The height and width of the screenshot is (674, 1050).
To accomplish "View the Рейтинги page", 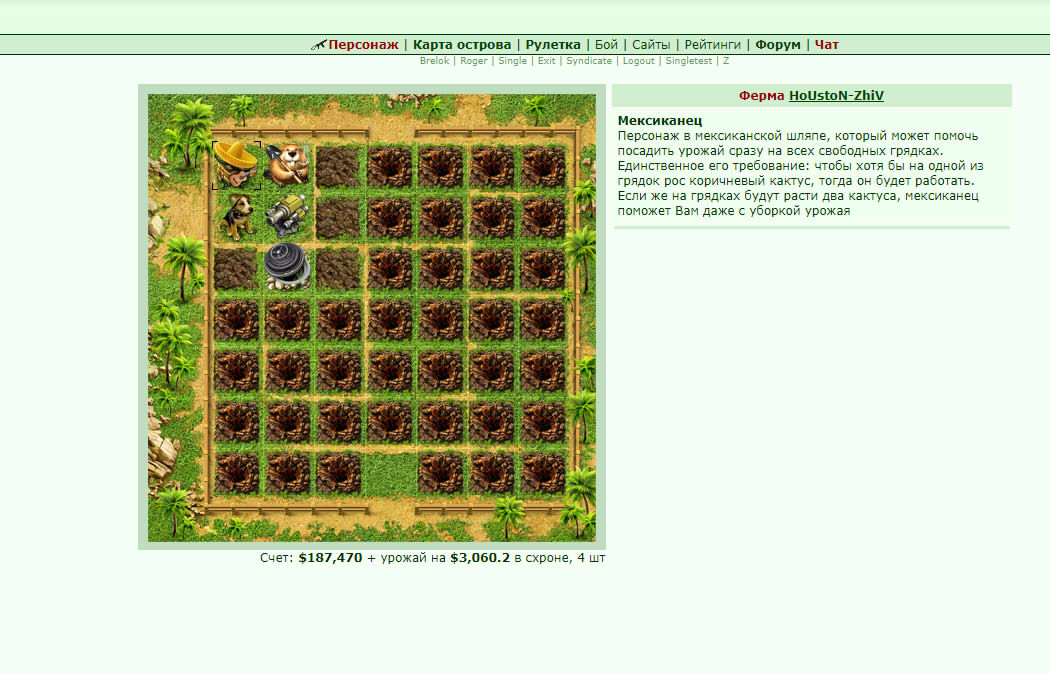I will click(x=712, y=45).
